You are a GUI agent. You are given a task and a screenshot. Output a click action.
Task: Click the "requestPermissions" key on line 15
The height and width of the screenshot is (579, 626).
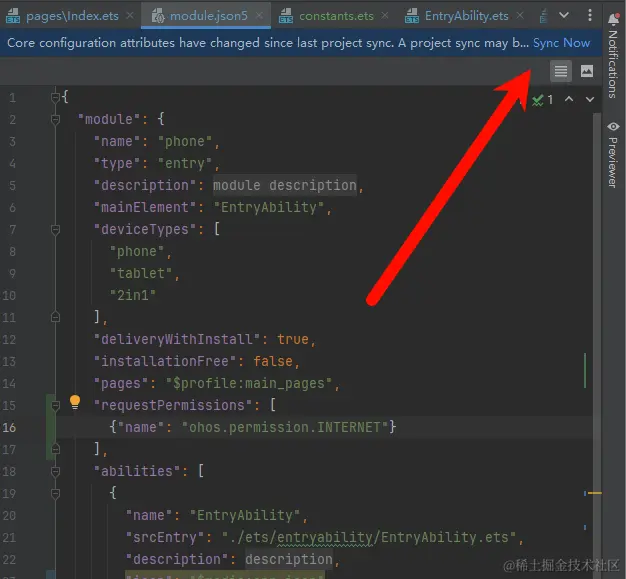[x=173, y=405]
